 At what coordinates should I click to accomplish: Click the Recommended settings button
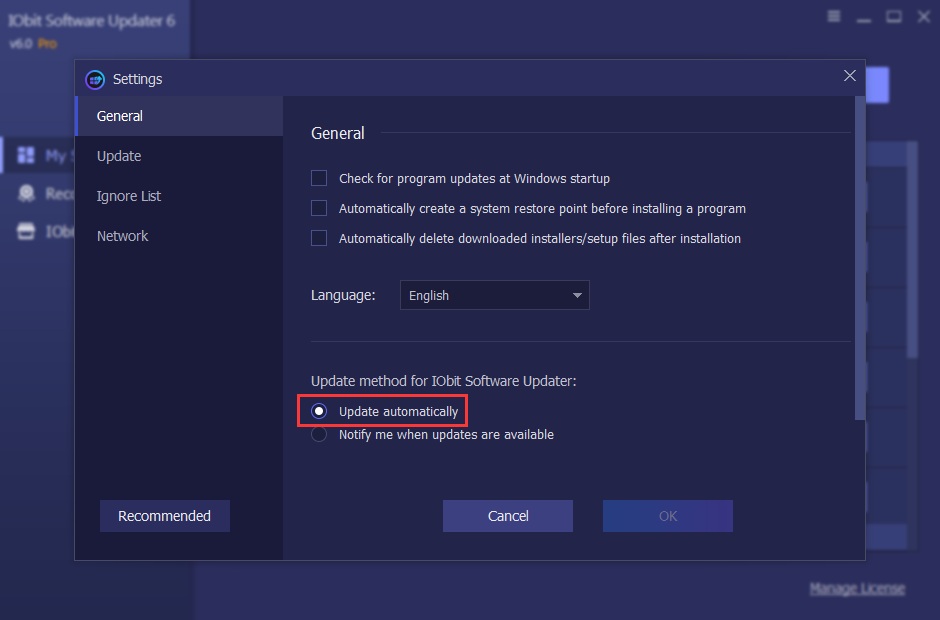(164, 515)
